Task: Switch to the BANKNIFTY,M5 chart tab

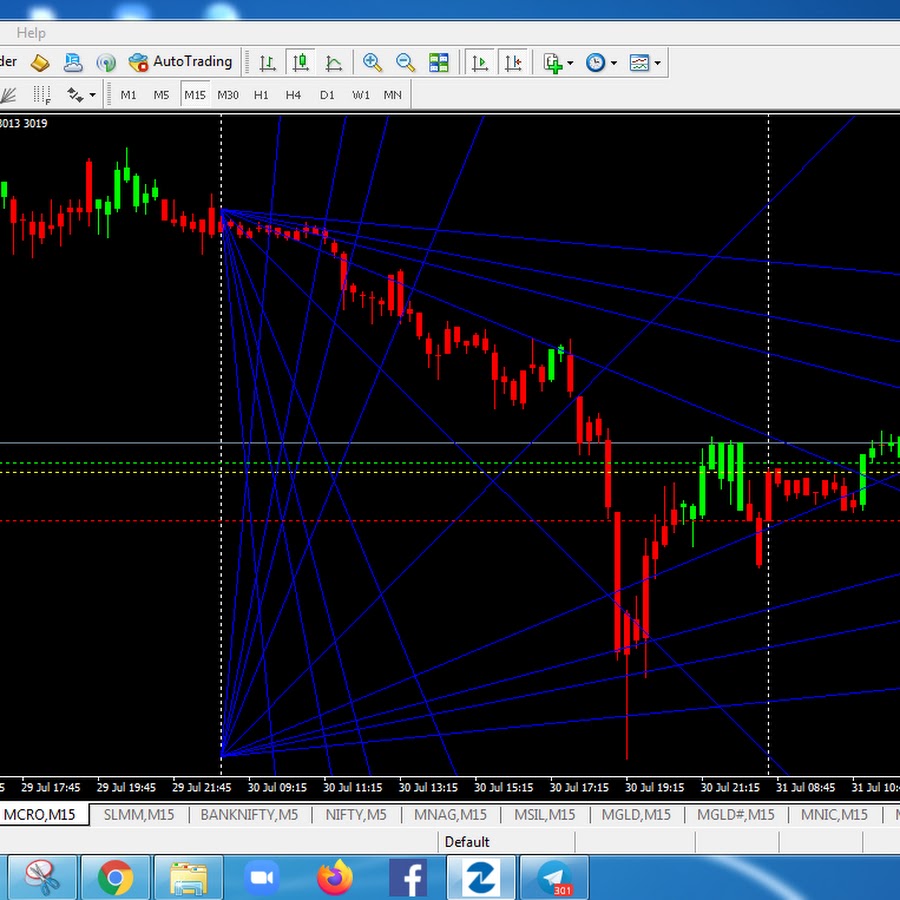Action: [249, 814]
